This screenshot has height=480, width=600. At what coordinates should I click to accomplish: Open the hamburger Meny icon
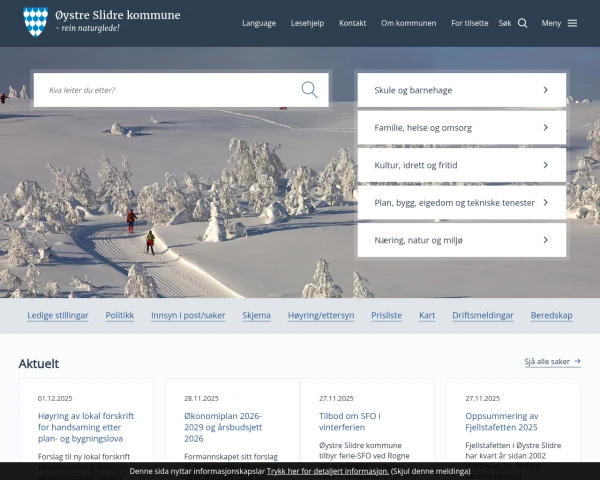tap(572, 23)
